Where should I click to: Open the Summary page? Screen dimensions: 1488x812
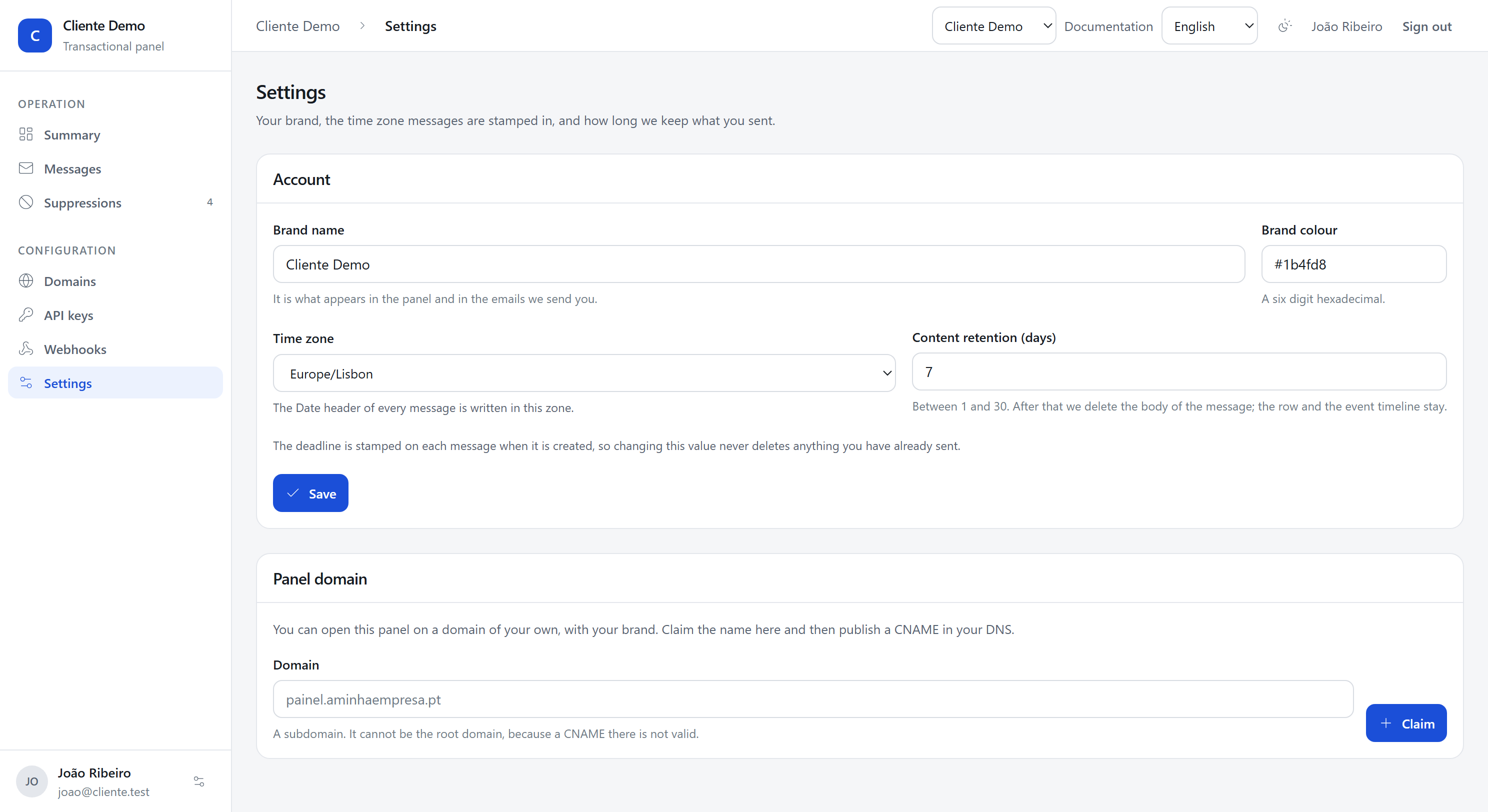click(115, 134)
